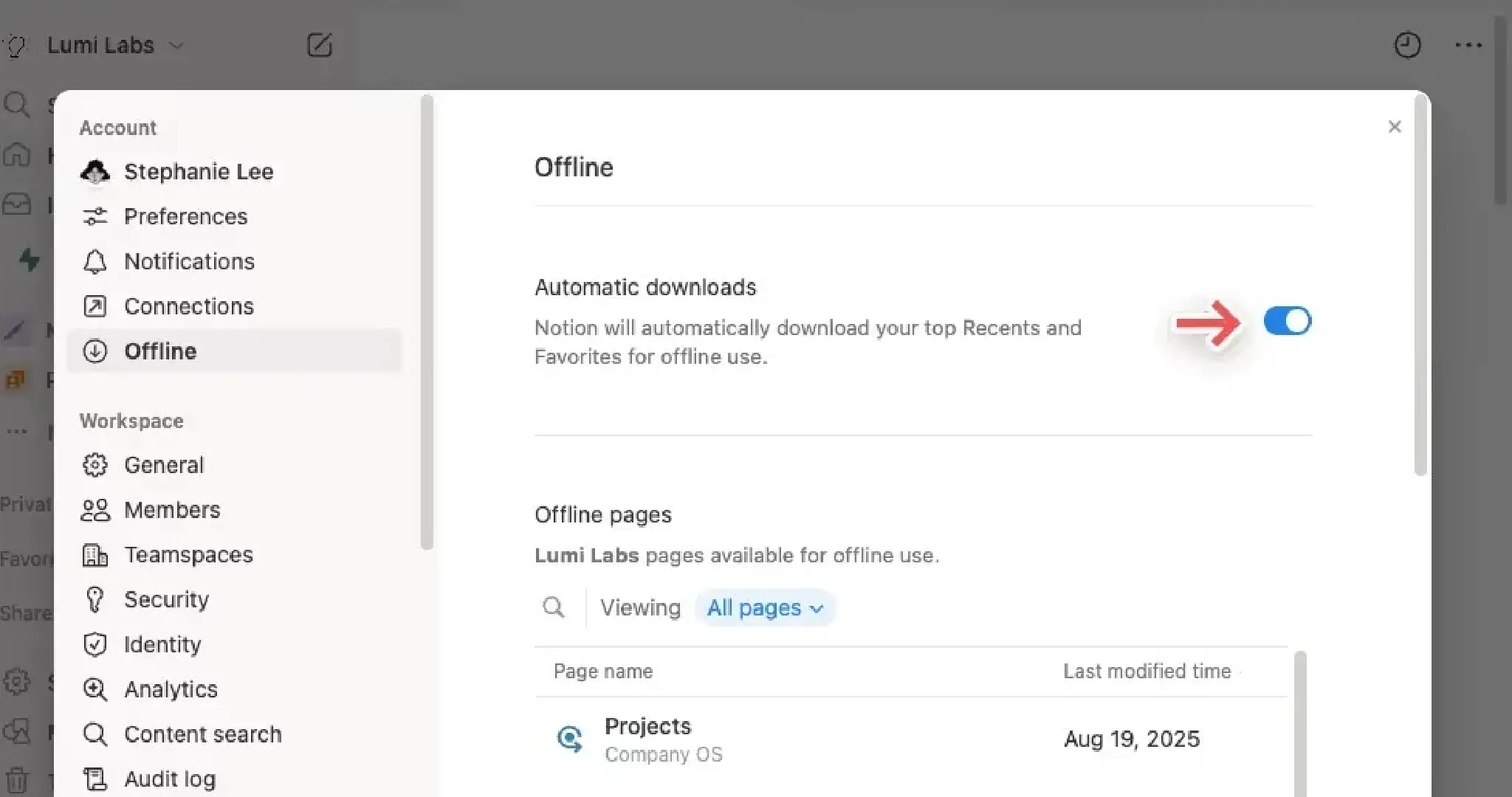Viewport: 1512px width, 797px height.
Task: Click the new page compose icon
Action: (x=319, y=45)
